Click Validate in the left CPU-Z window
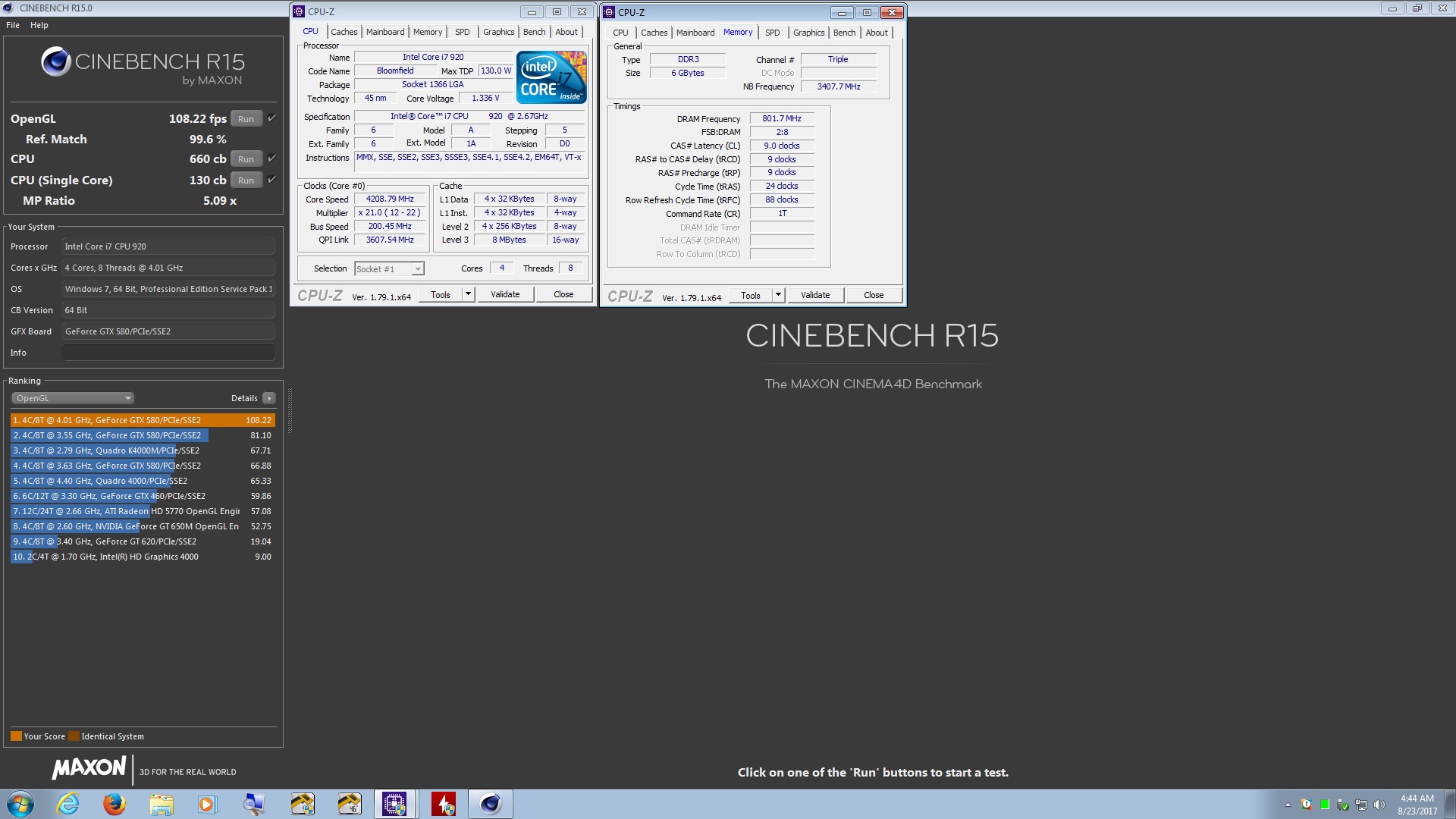This screenshot has height=819, width=1456. click(505, 294)
